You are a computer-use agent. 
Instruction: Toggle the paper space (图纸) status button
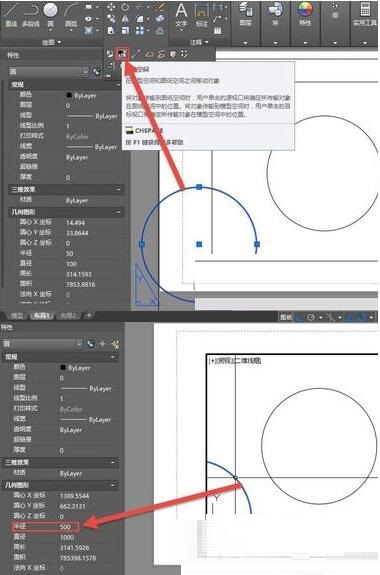(x=286, y=317)
